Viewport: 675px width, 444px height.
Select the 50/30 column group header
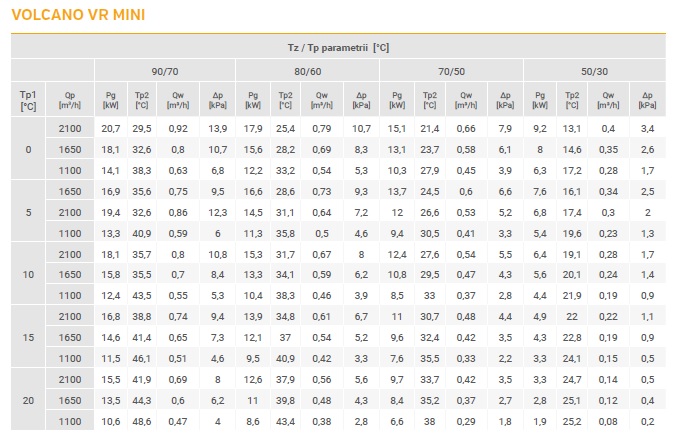[x=594, y=71]
